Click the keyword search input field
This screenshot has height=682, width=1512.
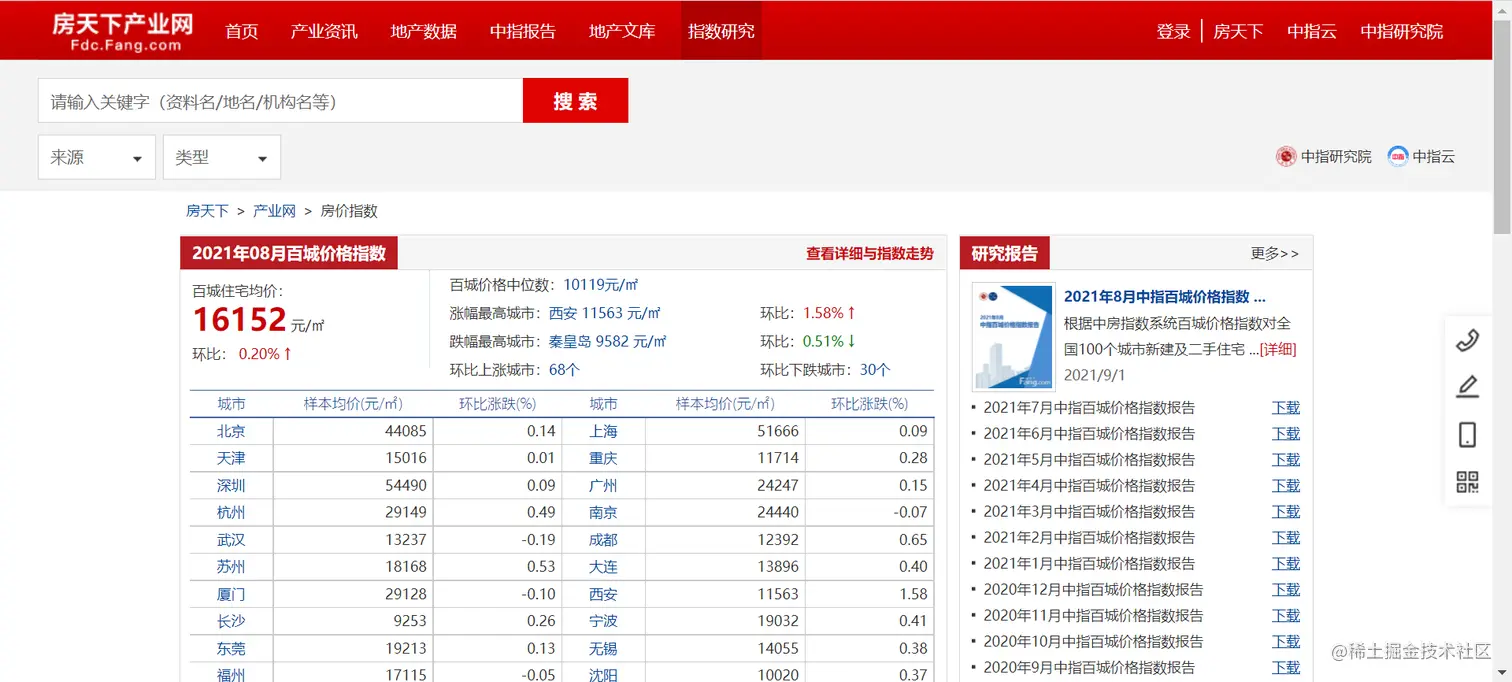280,100
